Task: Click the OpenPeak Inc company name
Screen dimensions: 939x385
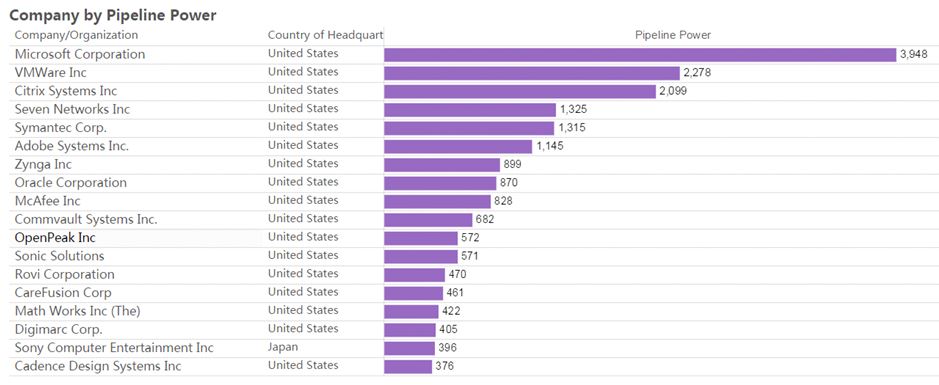Action: (x=55, y=237)
